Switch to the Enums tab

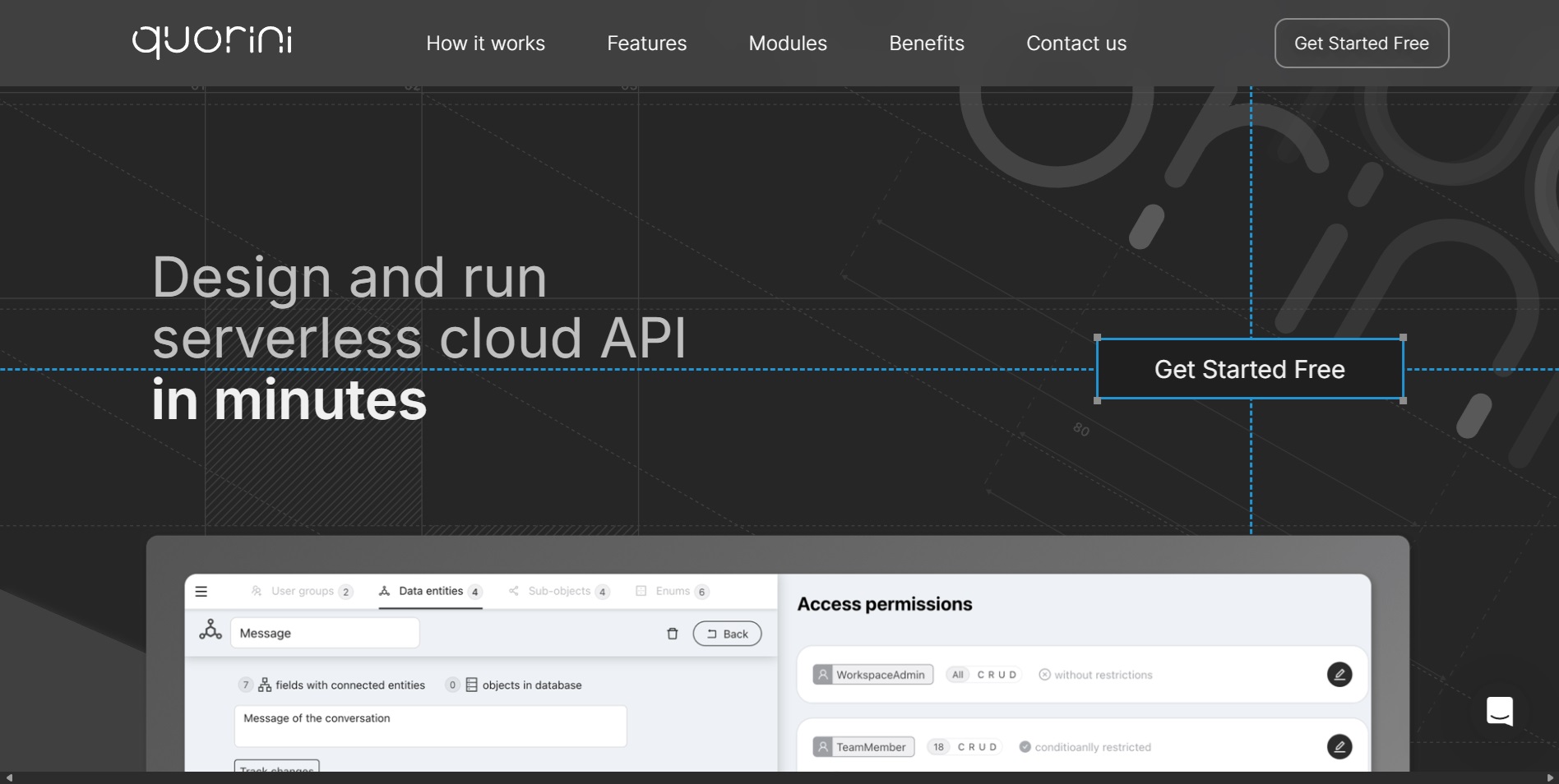(673, 591)
